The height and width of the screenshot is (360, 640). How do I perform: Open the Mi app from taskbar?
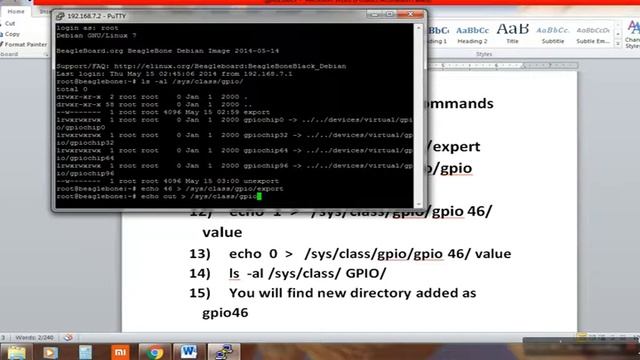(120, 352)
